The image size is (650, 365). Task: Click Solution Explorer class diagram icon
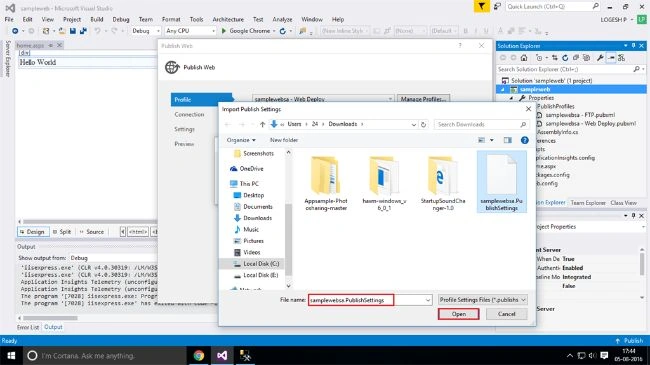tap(621, 58)
